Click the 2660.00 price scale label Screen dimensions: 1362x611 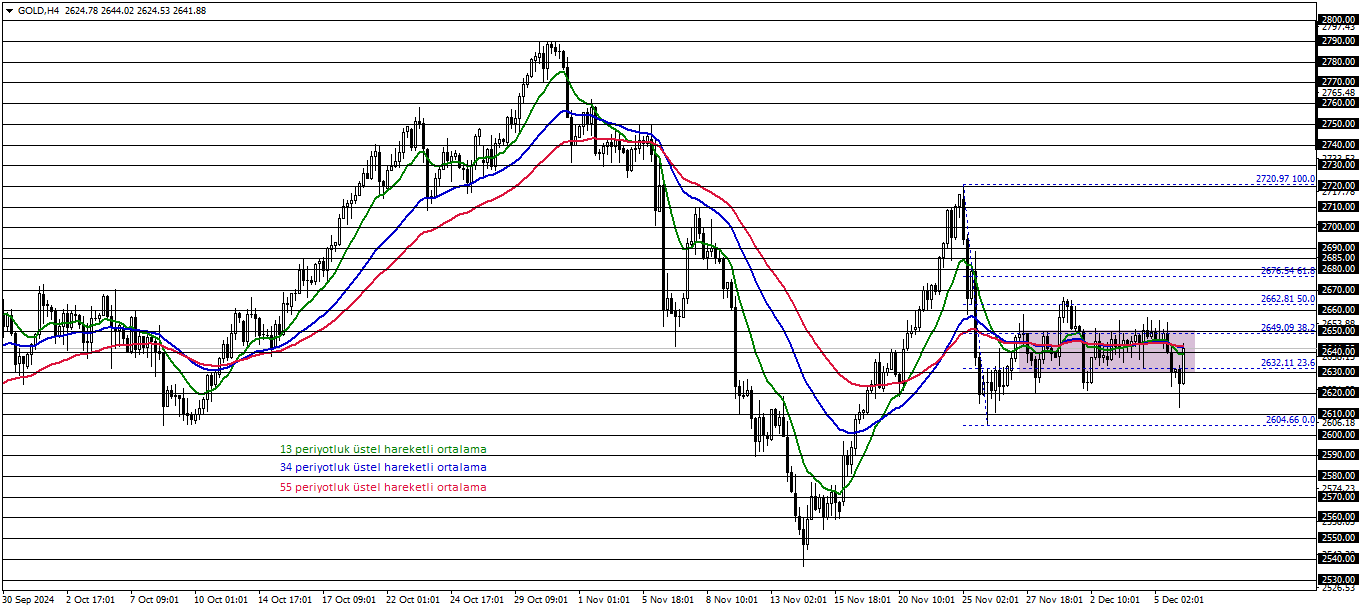click(1338, 310)
